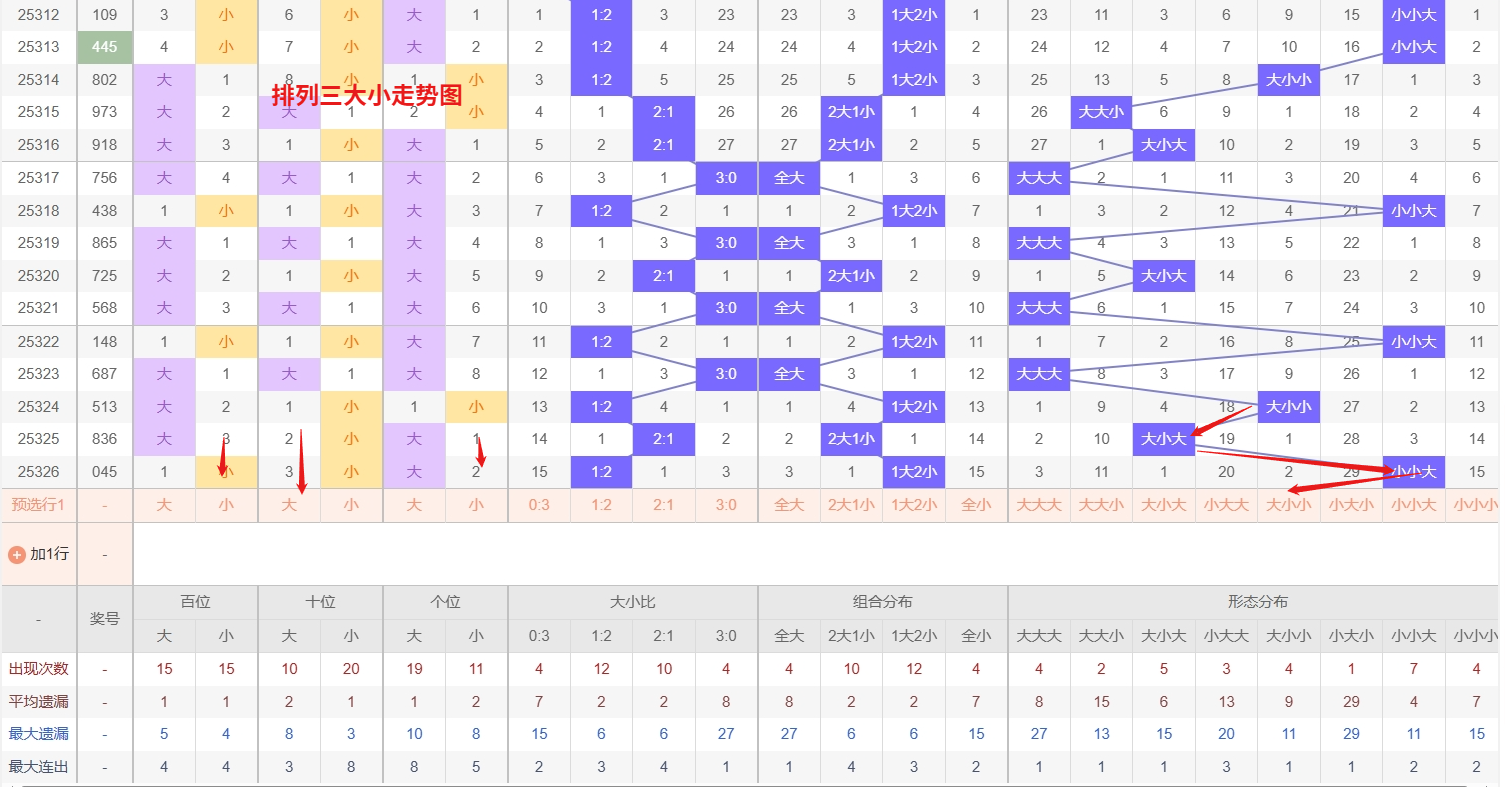Toggle 全大 in the 预选行1 row

point(789,505)
